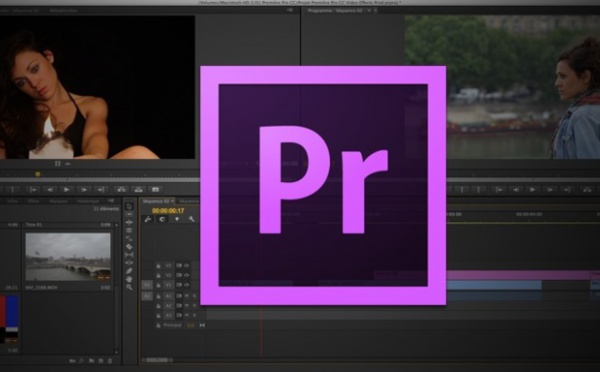
Task: Select the Zoom magnifier tool
Action: (129, 287)
